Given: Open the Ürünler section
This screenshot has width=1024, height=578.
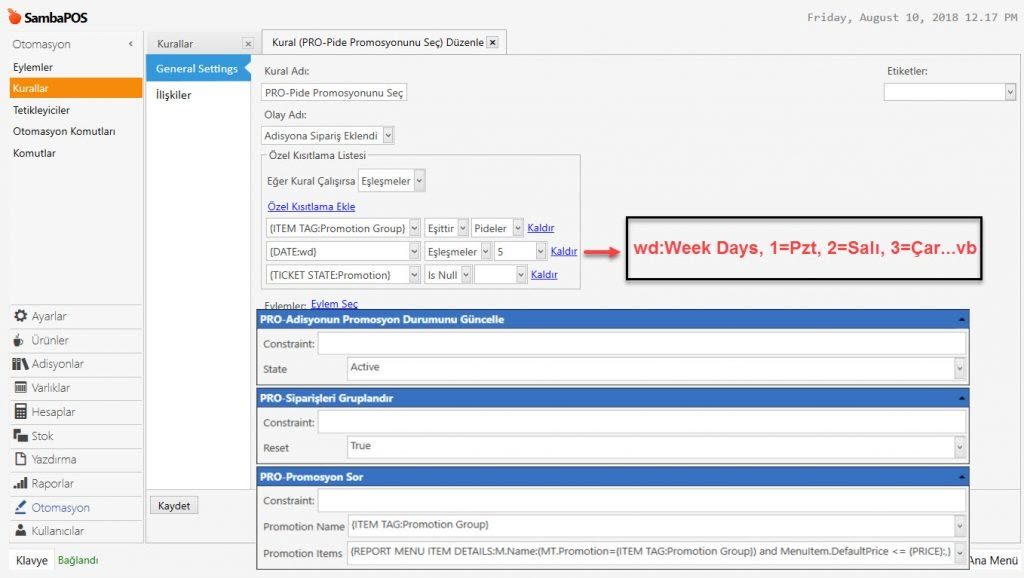Looking at the screenshot, I should pos(76,340).
